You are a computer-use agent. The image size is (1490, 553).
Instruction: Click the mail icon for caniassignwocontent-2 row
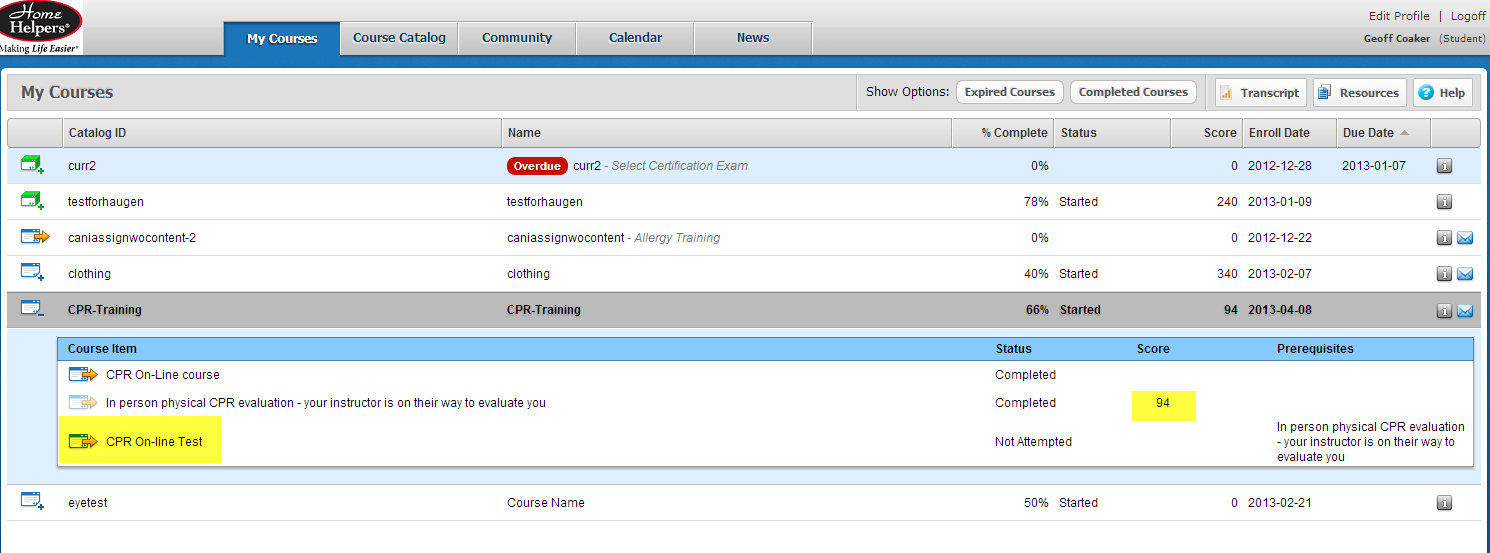tap(1465, 238)
